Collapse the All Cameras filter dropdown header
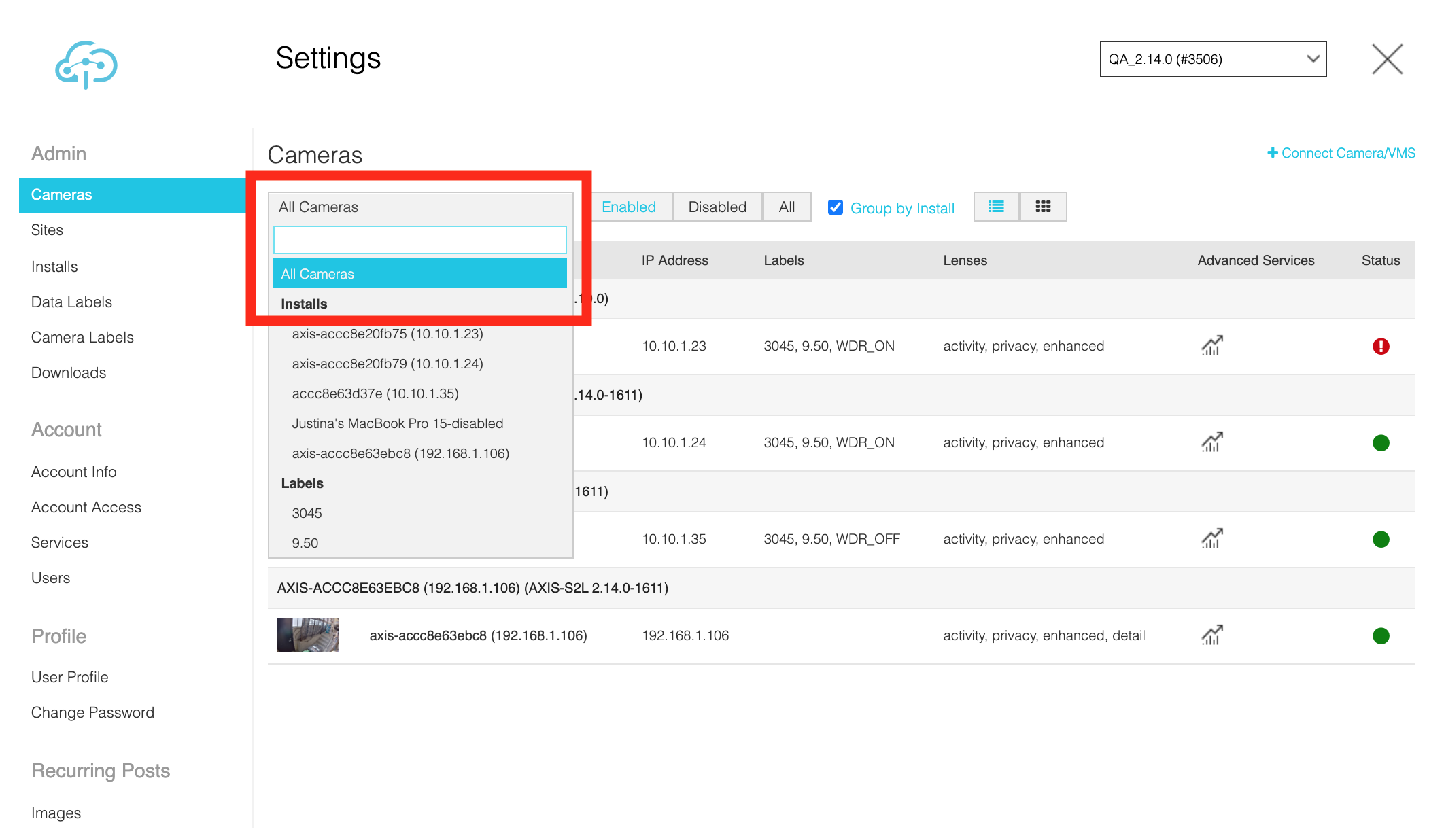This screenshot has width=1444, height=840. 420,207
